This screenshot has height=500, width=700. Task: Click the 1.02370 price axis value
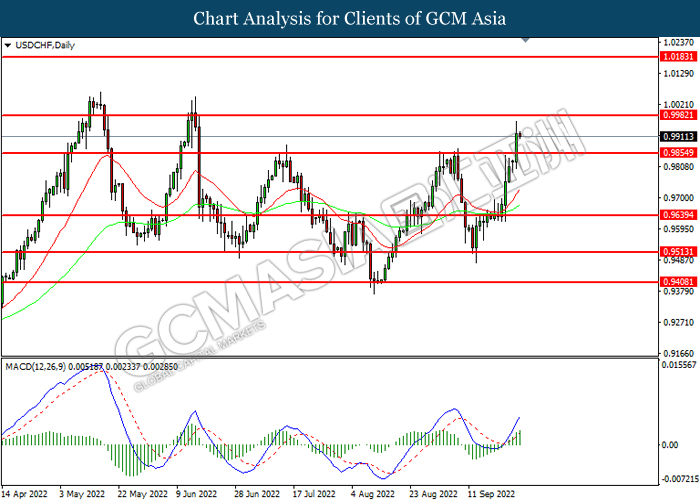pyautogui.click(x=679, y=42)
